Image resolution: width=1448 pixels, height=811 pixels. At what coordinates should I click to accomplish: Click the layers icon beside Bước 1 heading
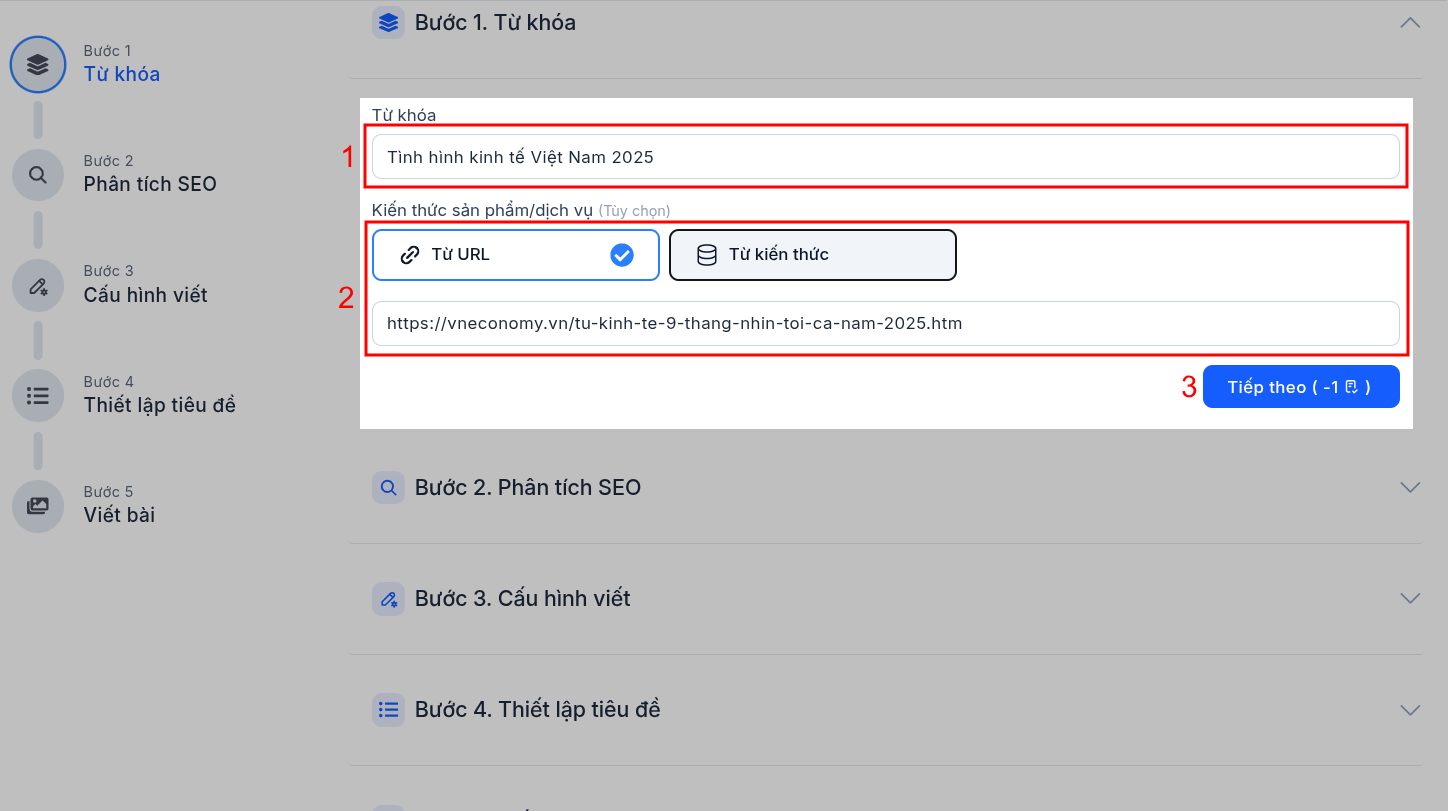point(388,22)
